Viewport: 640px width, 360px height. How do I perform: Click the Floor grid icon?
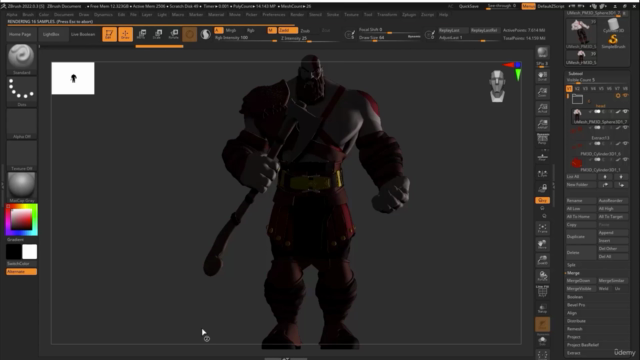click(542, 157)
